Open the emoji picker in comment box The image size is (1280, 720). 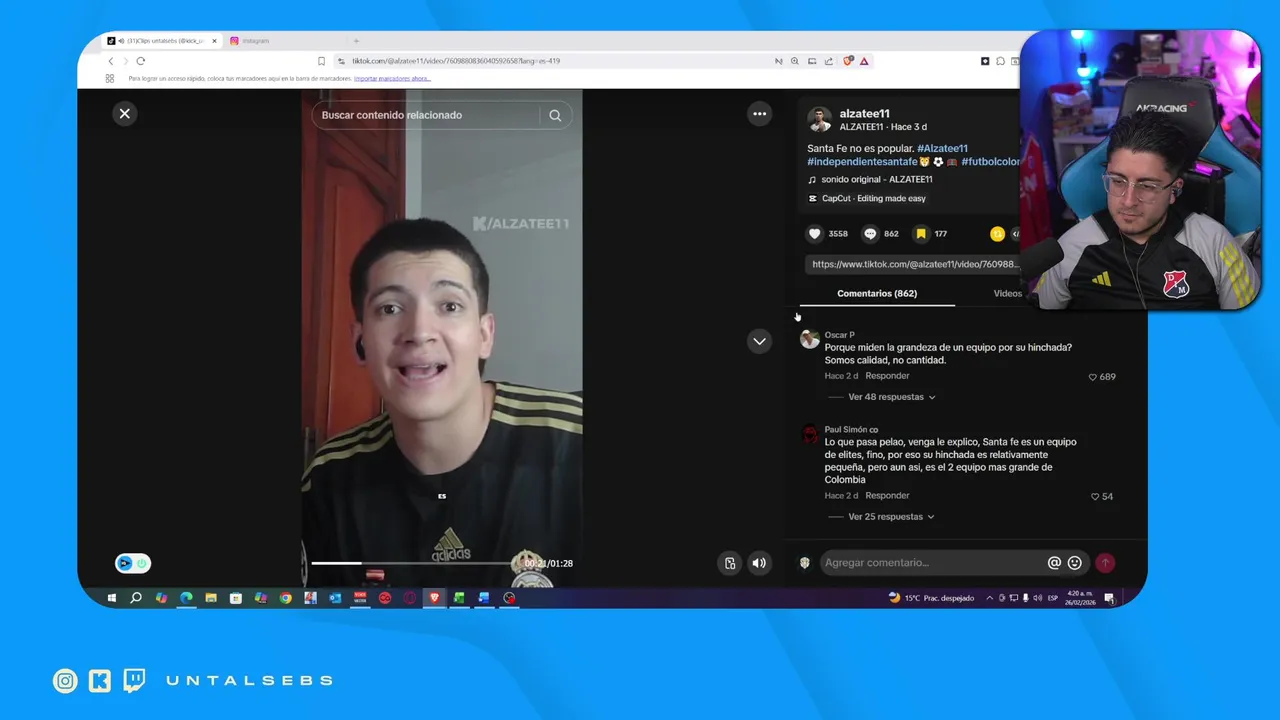coord(1075,563)
